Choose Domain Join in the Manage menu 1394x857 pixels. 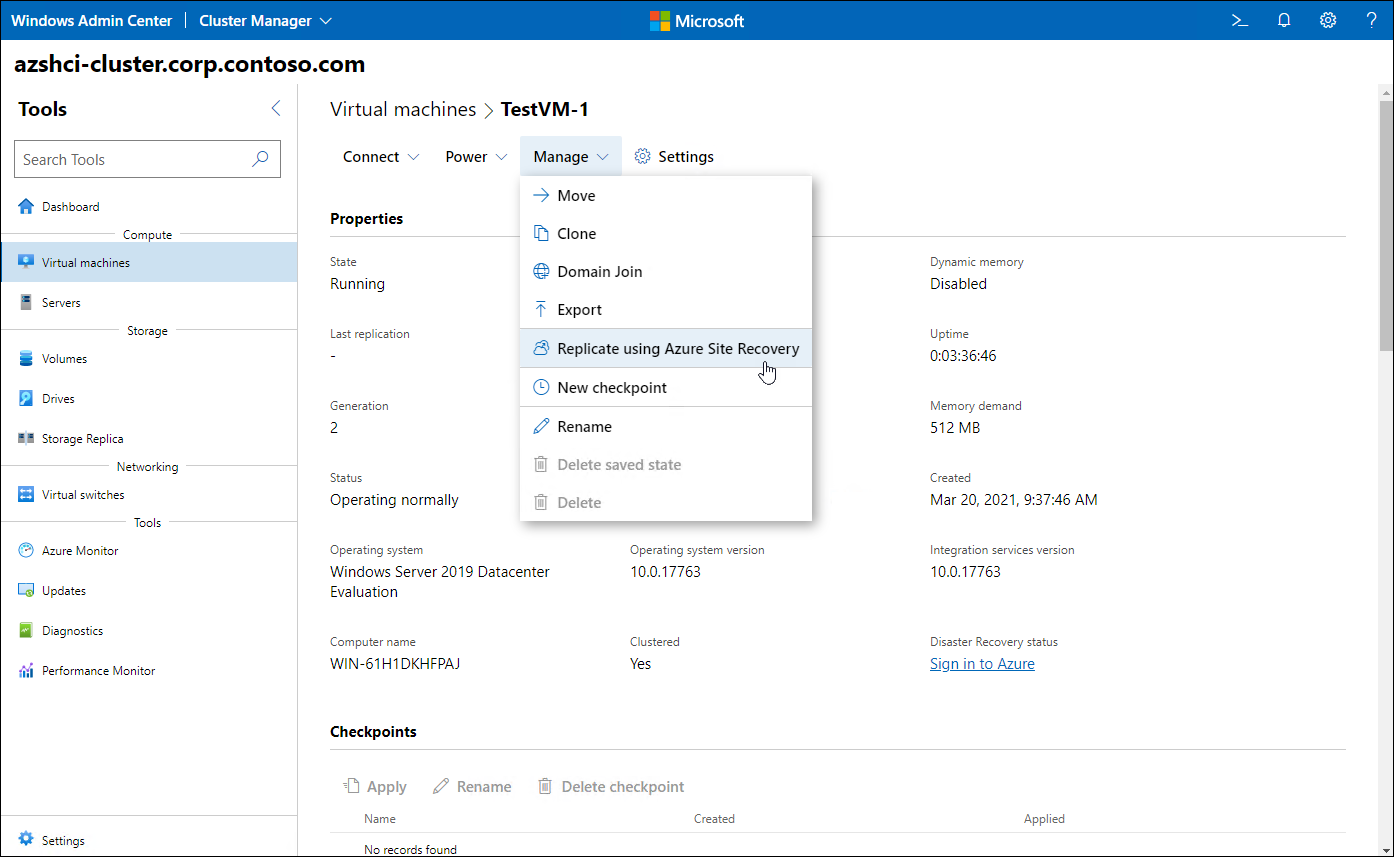666,272
